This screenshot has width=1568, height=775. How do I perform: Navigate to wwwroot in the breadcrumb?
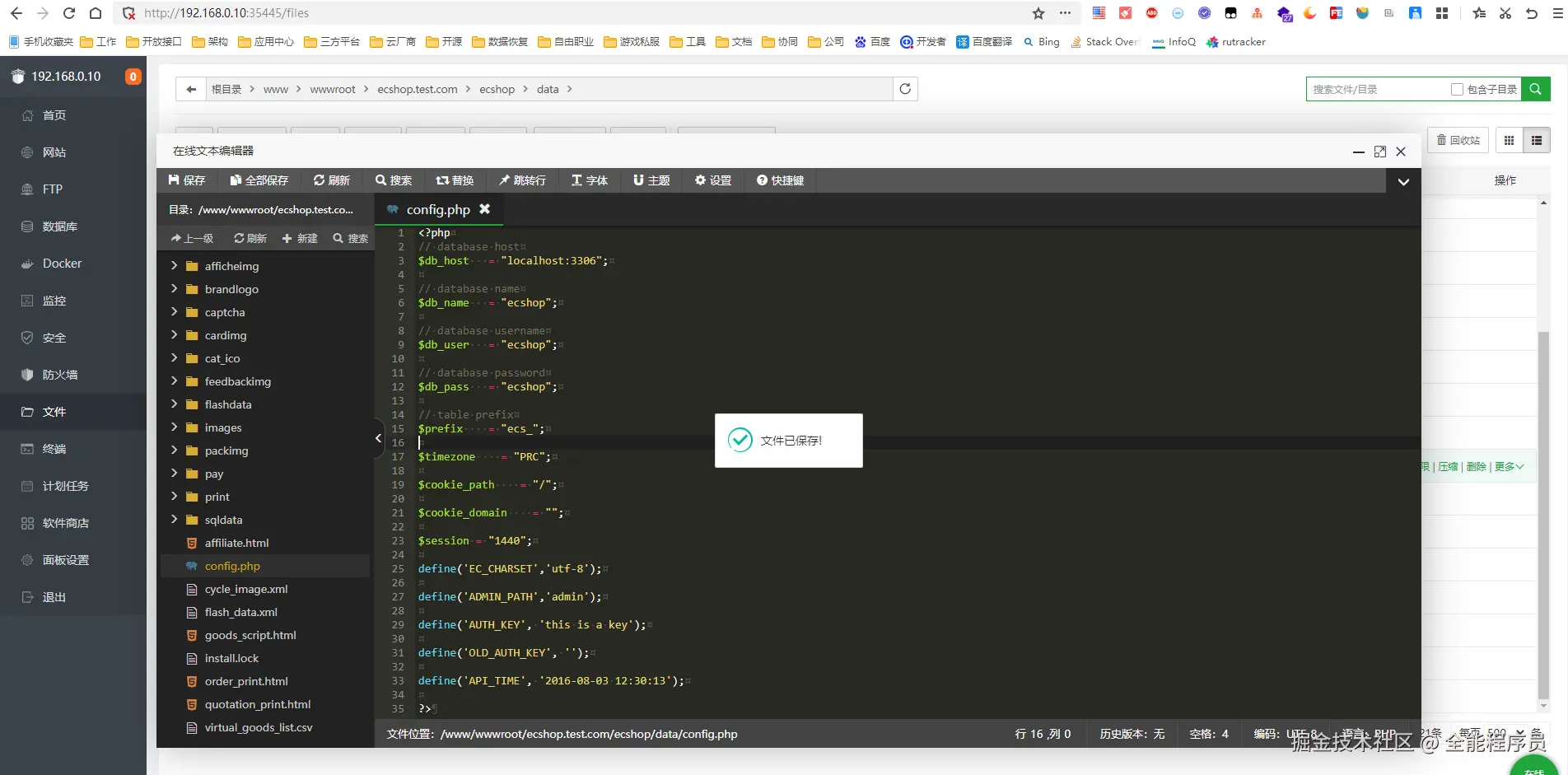[333, 89]
